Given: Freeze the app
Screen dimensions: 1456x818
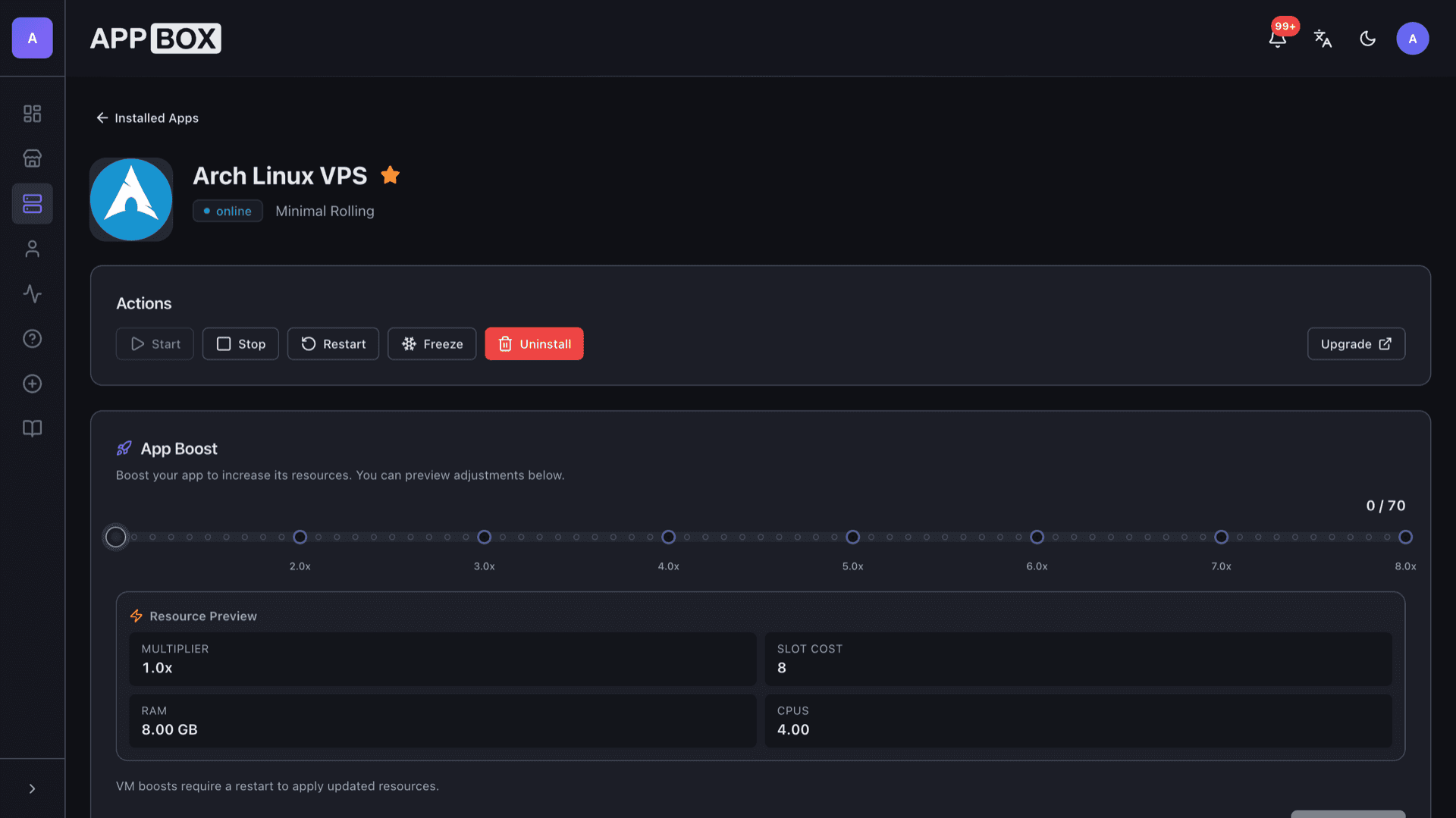Looking at the screenshot, I should (x=431, y=343).
